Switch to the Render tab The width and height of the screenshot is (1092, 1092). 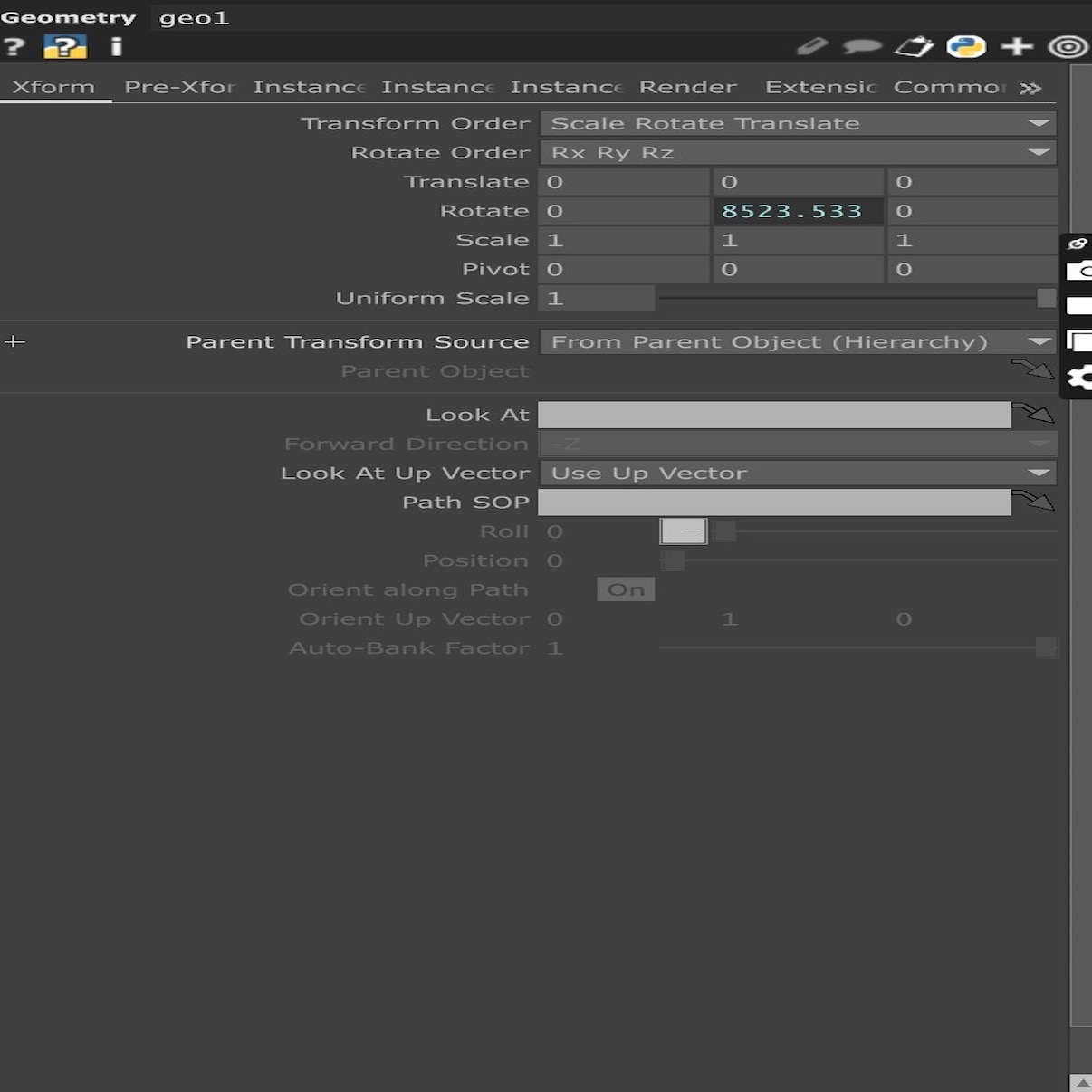click(x=687, y=87)
